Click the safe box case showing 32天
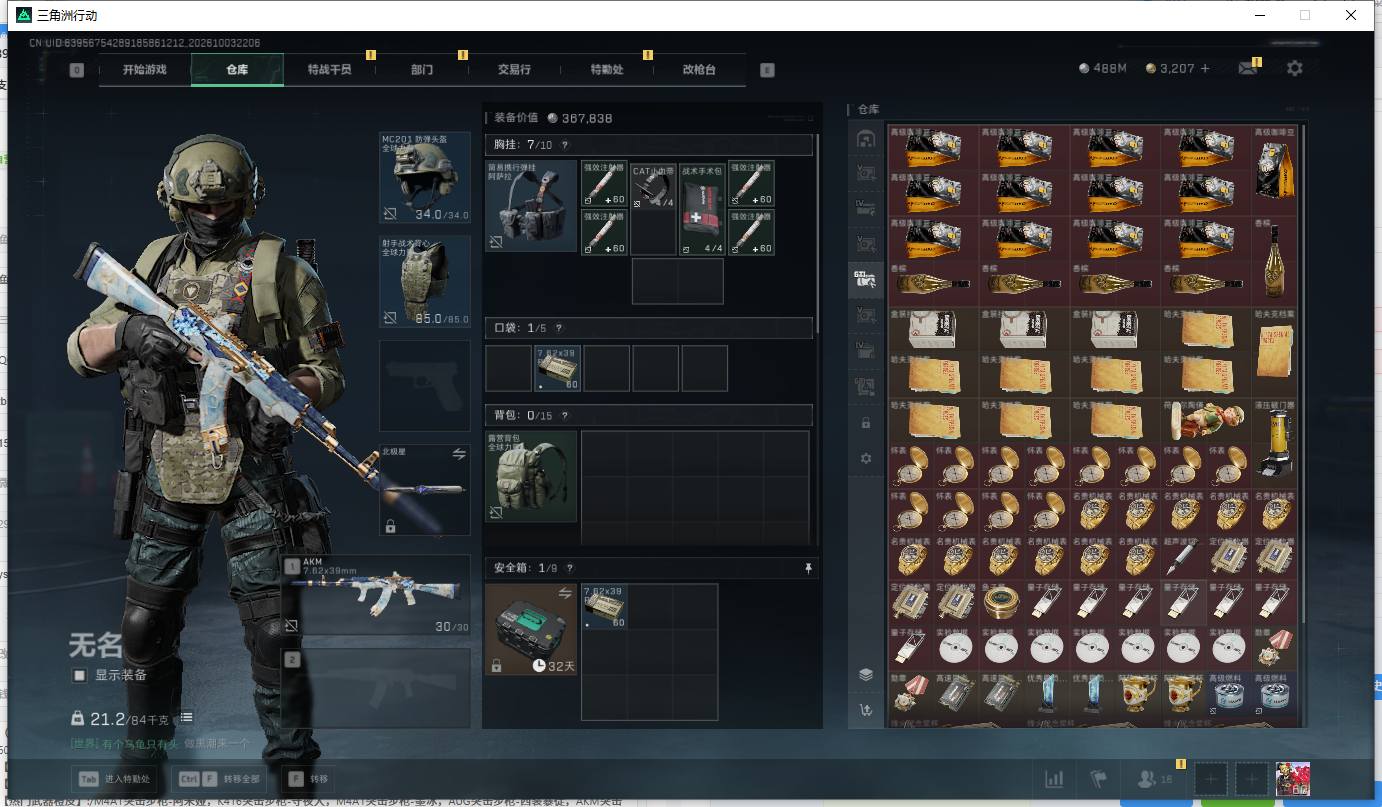The image size is (1382, 807). pos(531,629)
